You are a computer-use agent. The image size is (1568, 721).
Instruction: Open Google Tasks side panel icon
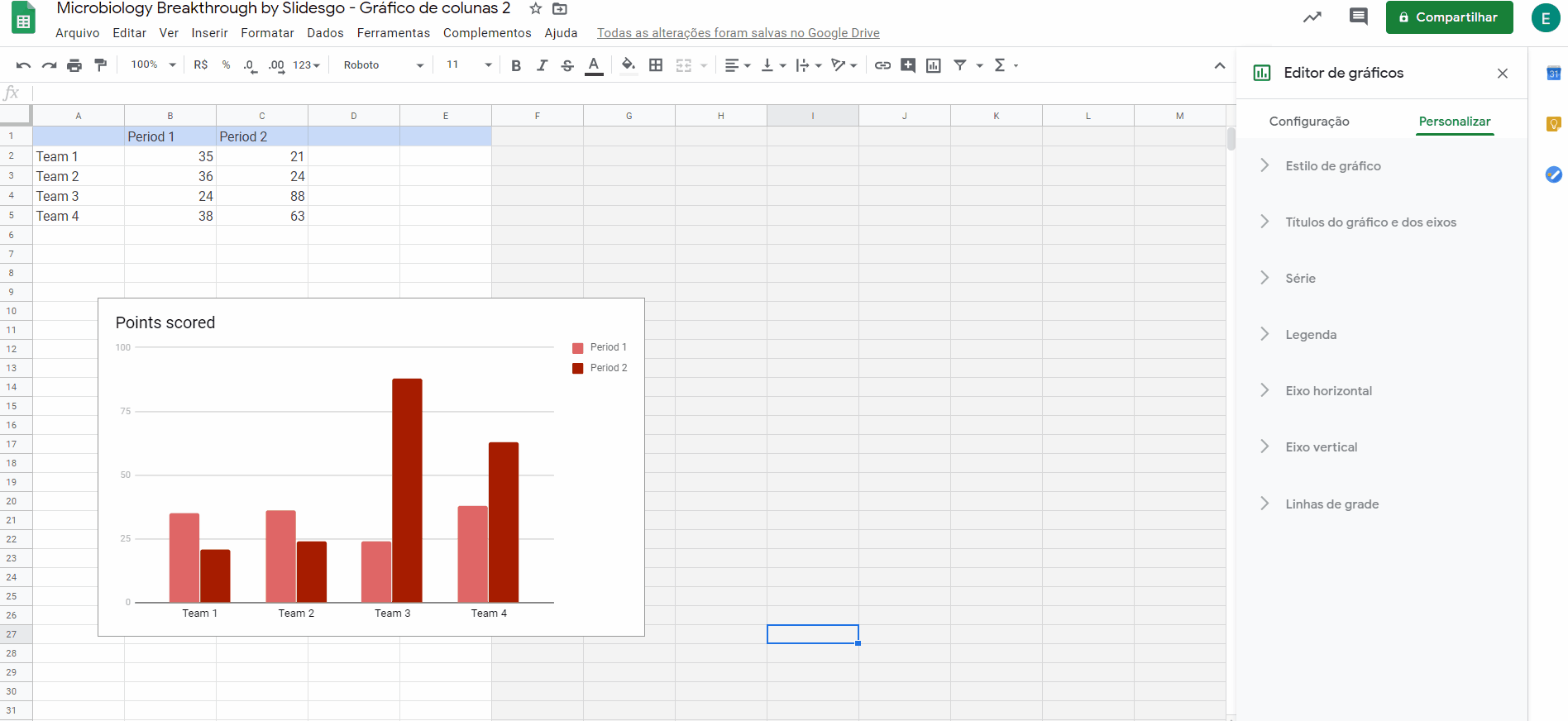(x=1554, y=174)
